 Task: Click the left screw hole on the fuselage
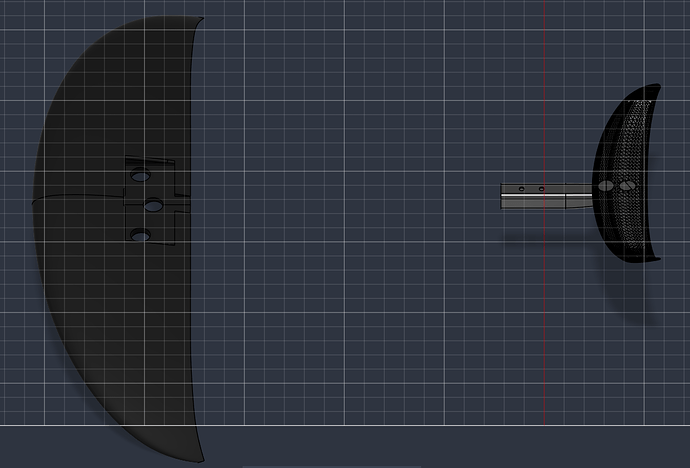pyautogui.click(x=521, y=189)
